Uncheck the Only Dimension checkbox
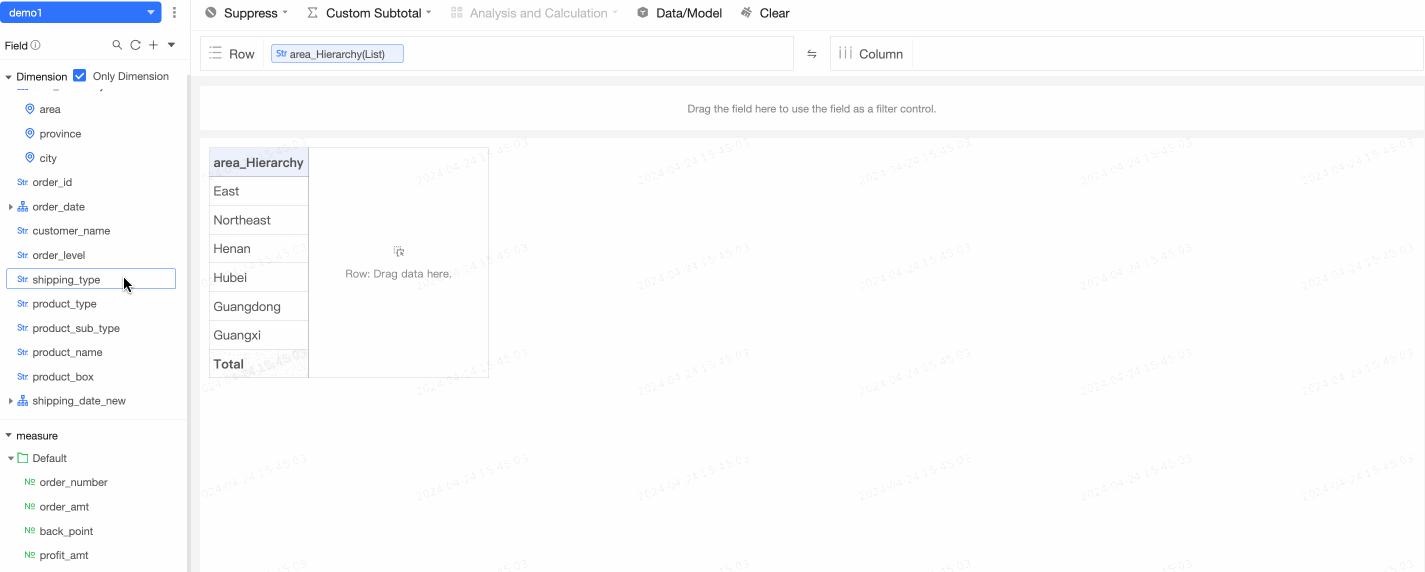Screen dimensions: 1425x572 (x=80, y=76)
